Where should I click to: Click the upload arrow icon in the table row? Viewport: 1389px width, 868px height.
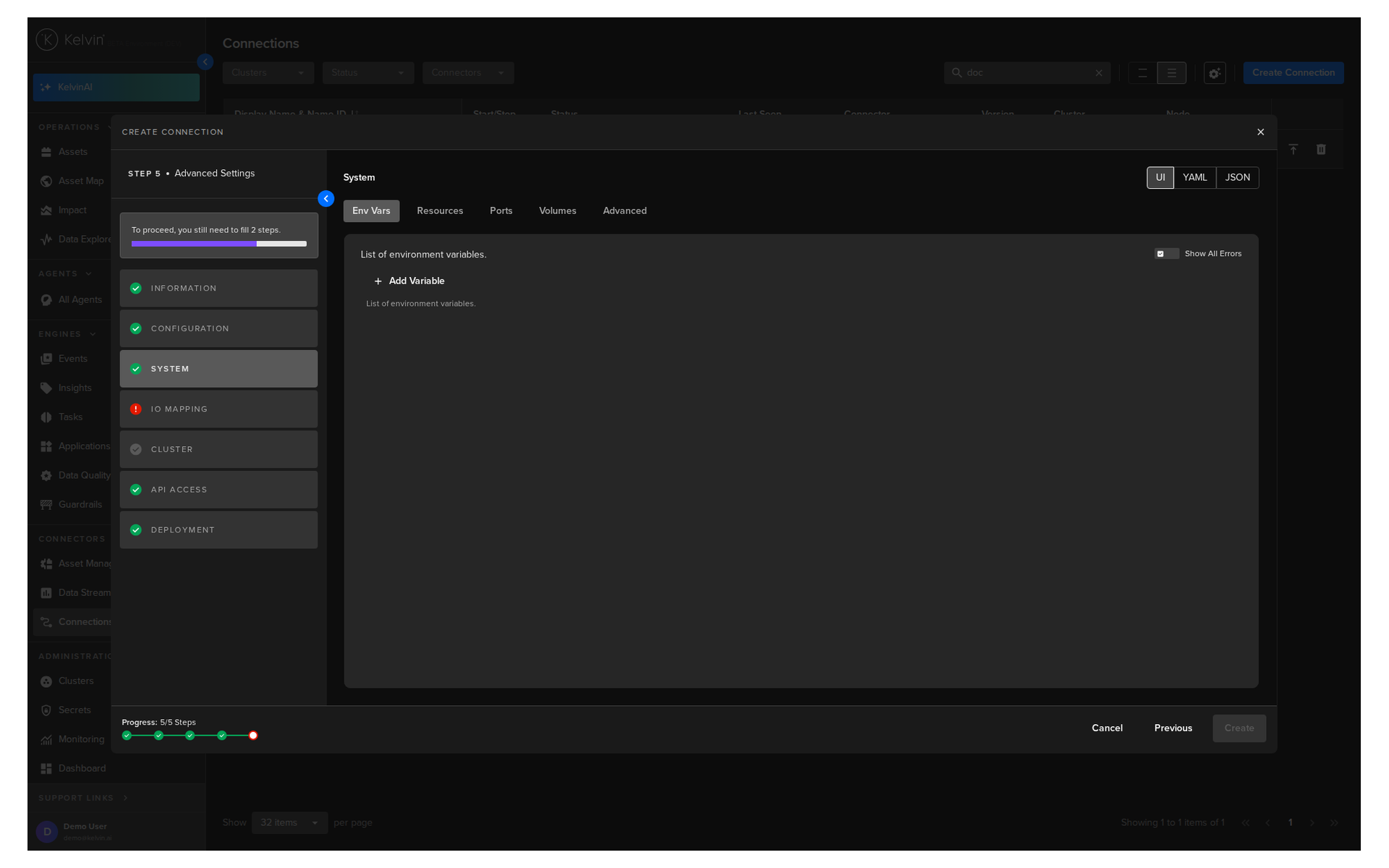[x=1294, y=150]
